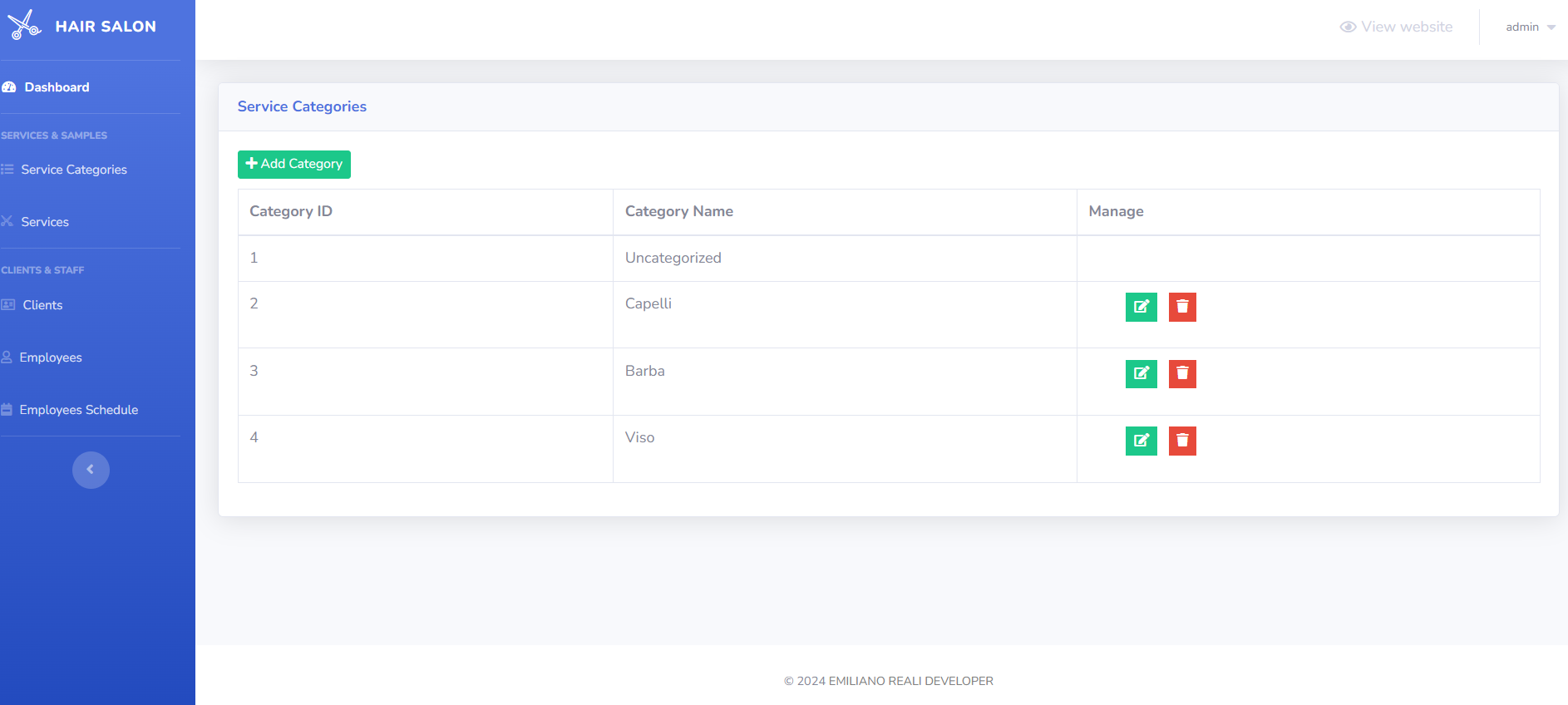Viewport: 1568px width, 705px height.
Task: Edit the Capelli category
Action: 1141,307
